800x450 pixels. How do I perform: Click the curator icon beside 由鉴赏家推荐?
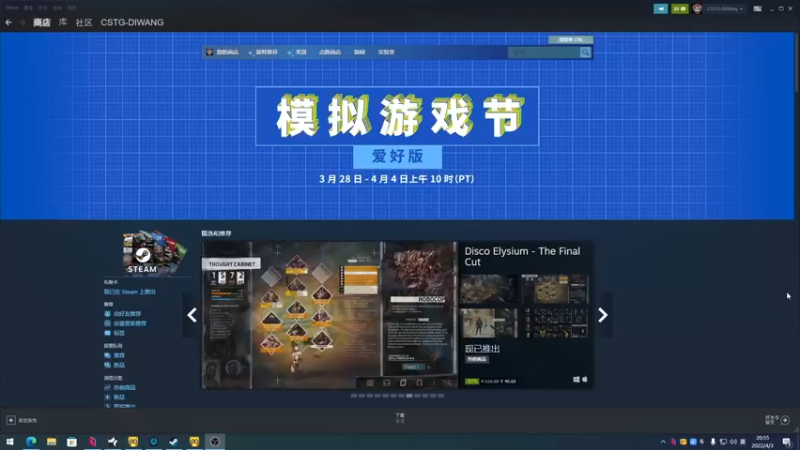point(107,323)
